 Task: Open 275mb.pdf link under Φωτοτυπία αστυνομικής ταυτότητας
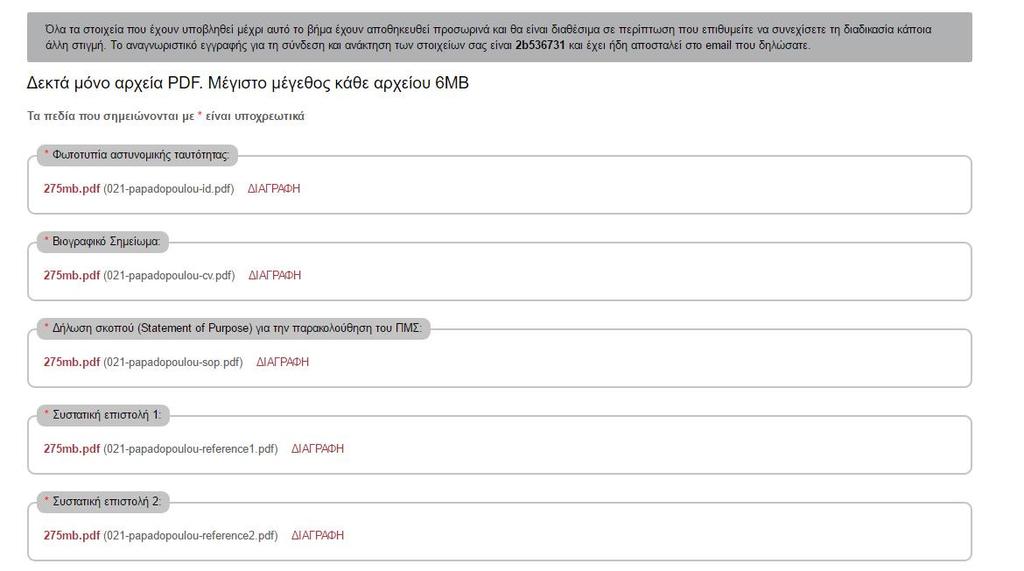[x=72, y=188]
